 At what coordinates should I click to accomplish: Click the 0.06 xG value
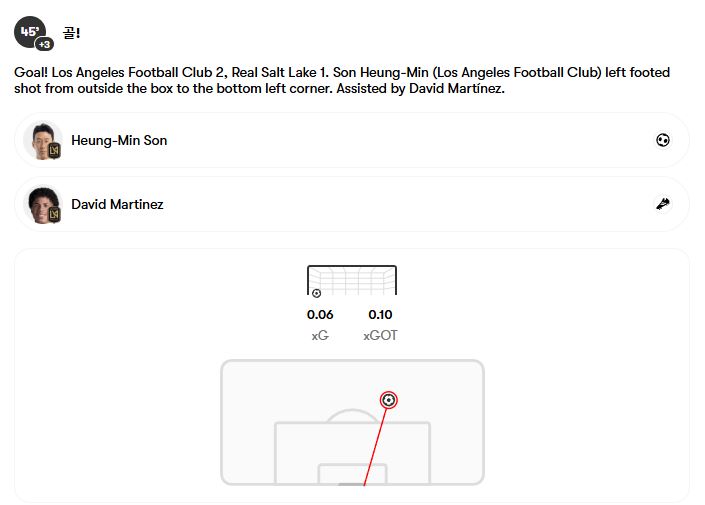320,315
